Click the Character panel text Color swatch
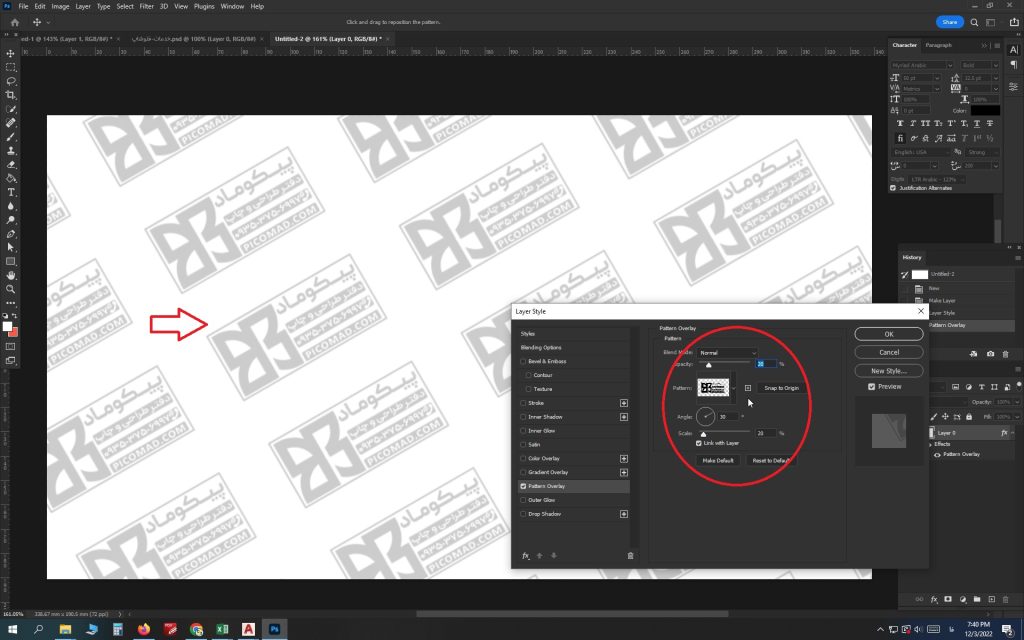Image resolution: width=1024 pixels, height=640 pixels. point(985,110)
